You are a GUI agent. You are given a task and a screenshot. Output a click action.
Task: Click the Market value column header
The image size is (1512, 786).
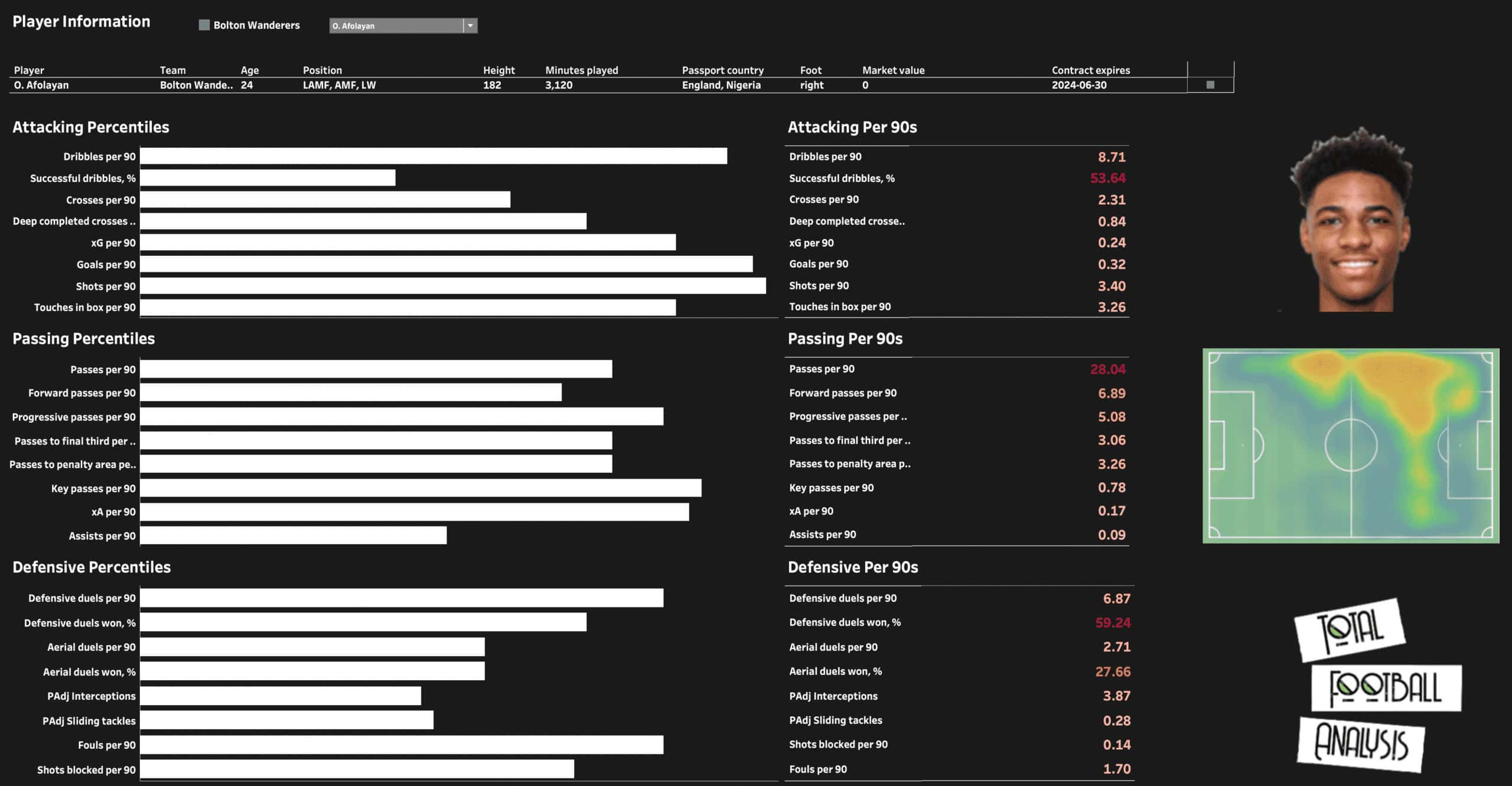(893, 70)
